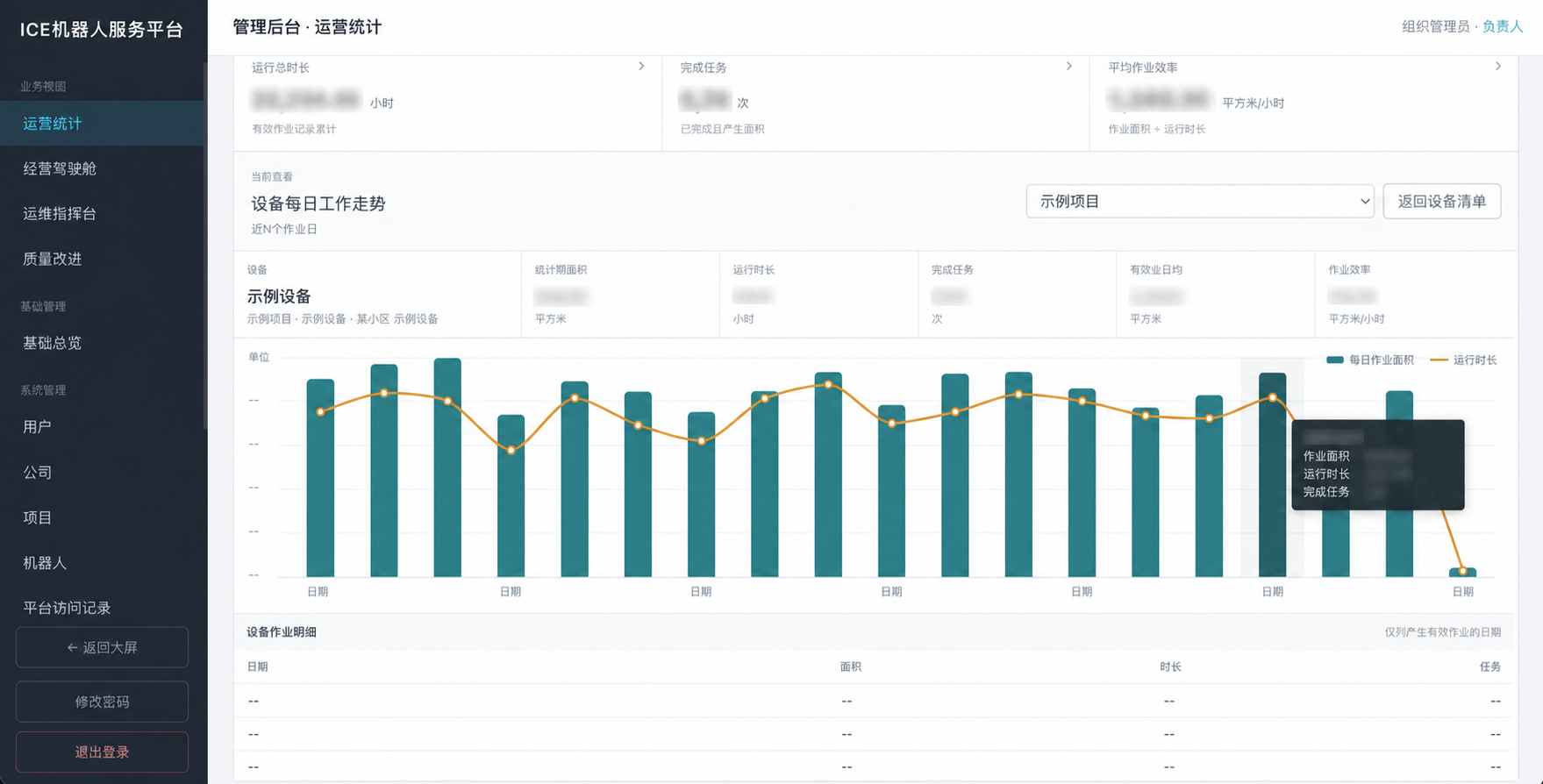Click the 作业效率 metric label
Image resolution: width=1543 pixels, height=784 pixels.
(1349, 270)
